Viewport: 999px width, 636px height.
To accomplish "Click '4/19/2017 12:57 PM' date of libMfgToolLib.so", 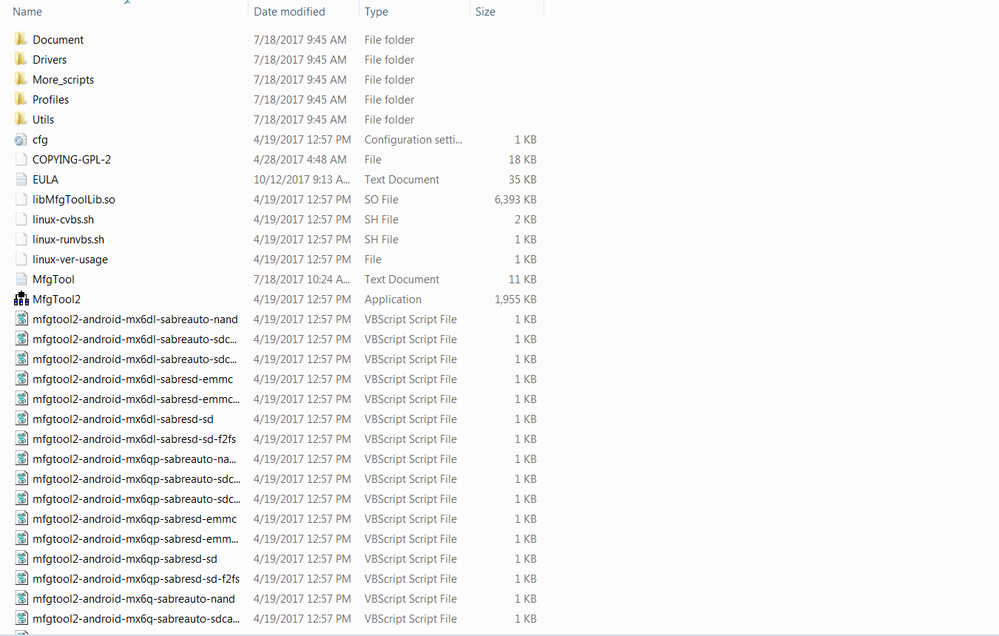I will 302,199.
